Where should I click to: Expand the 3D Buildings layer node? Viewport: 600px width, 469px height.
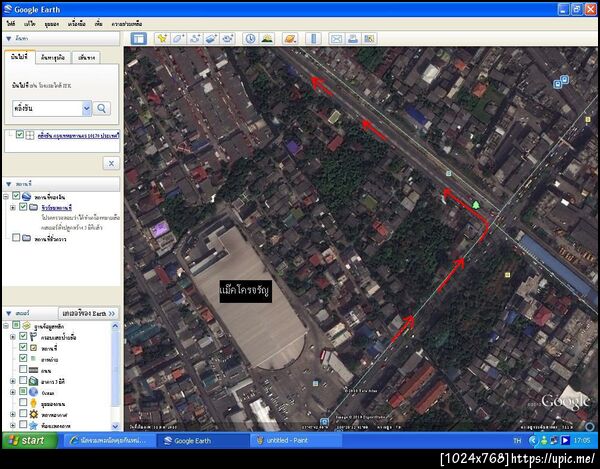coord(13,381)
